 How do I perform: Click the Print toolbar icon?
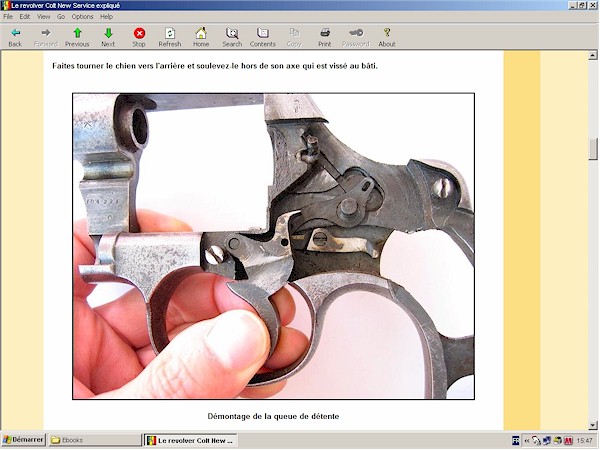pos(325,33)
